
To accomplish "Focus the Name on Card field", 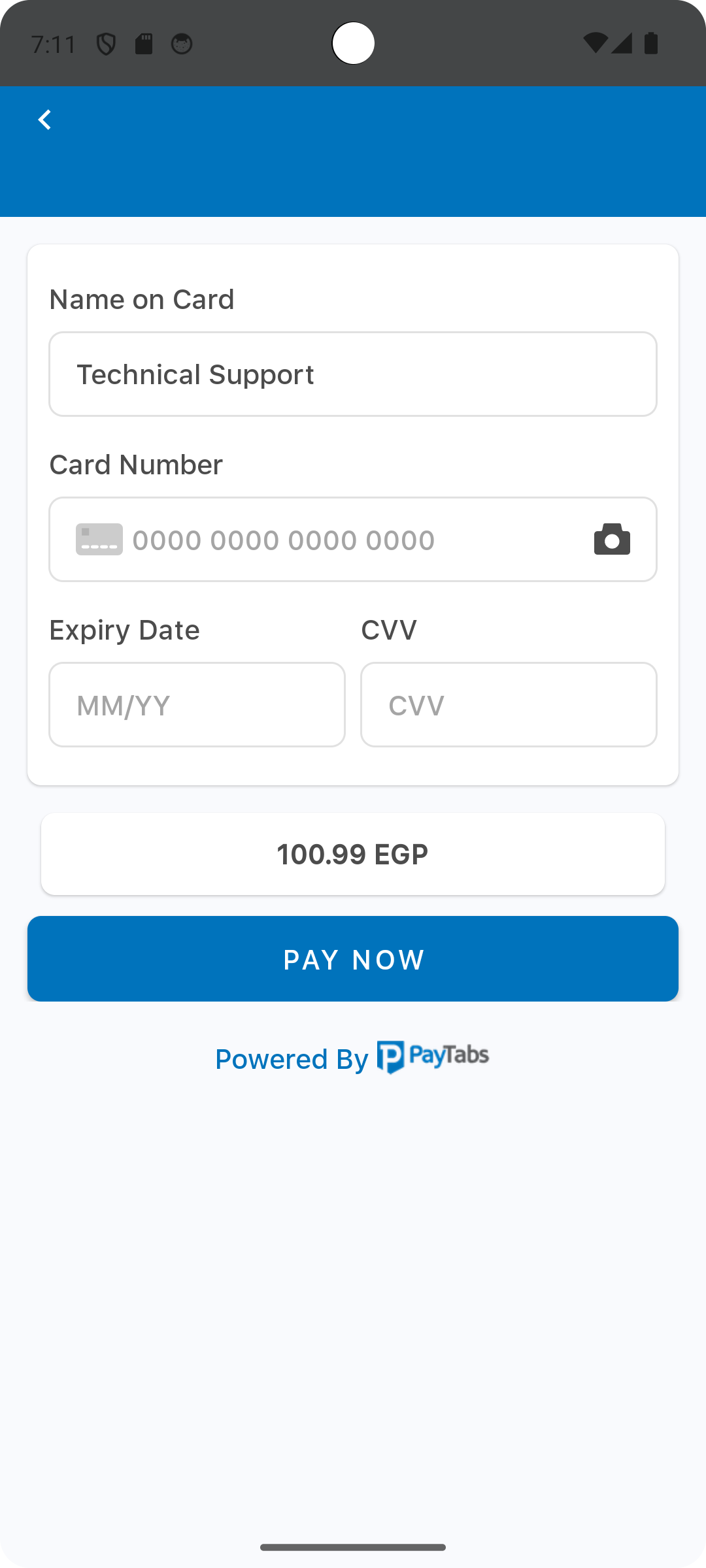I will coord(353,374).
